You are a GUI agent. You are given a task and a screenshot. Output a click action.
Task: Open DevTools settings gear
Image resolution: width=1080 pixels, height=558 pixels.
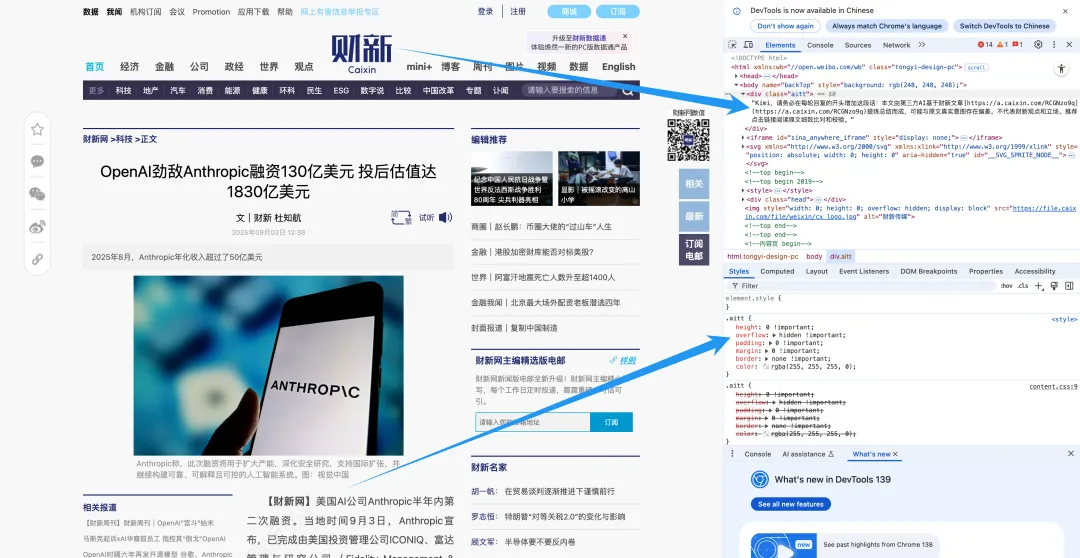tap(1038, 45)
